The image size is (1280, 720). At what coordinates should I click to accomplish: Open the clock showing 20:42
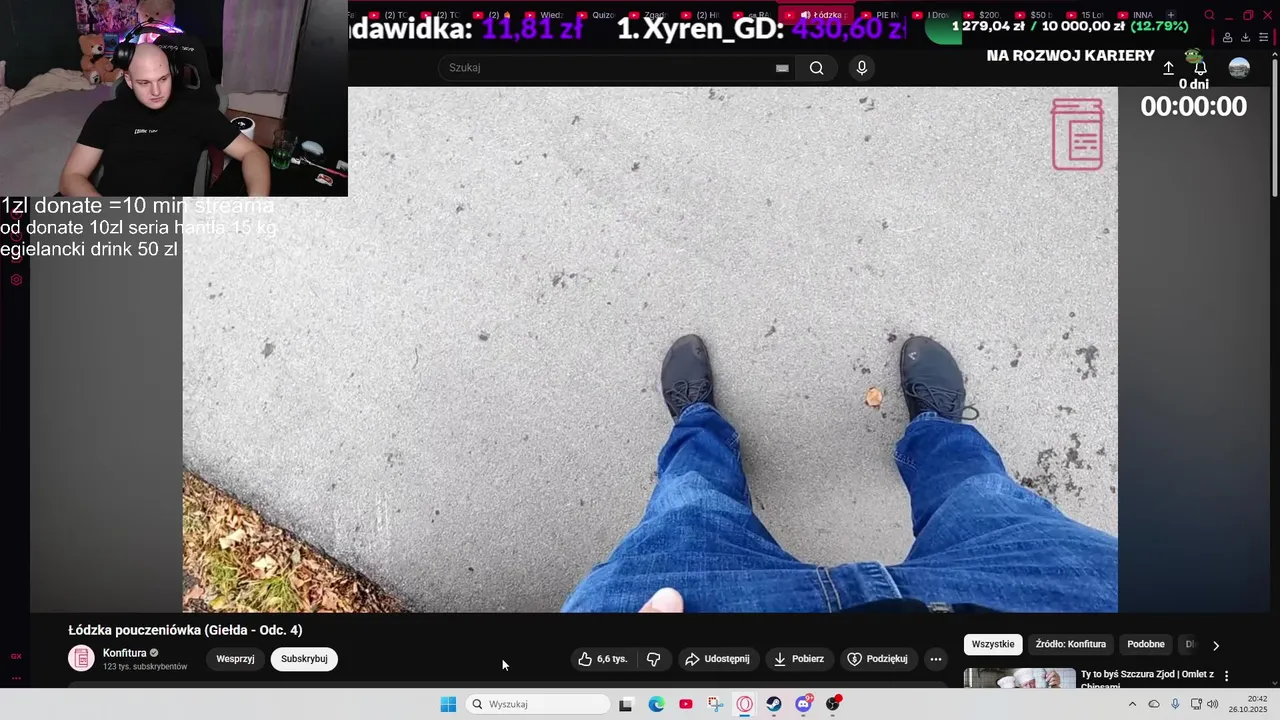coord(1247,704)
